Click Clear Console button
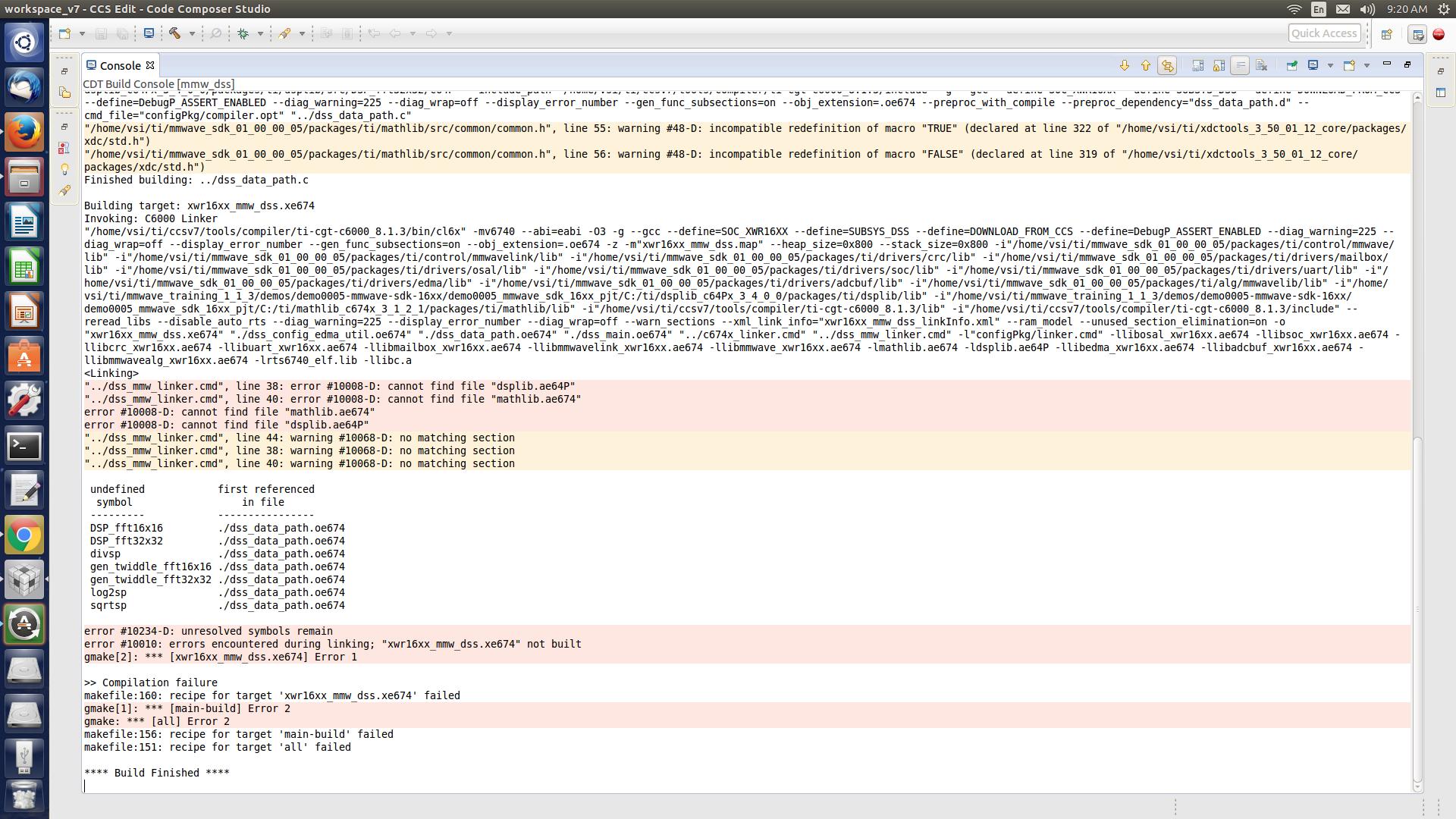 [1262, 66]
